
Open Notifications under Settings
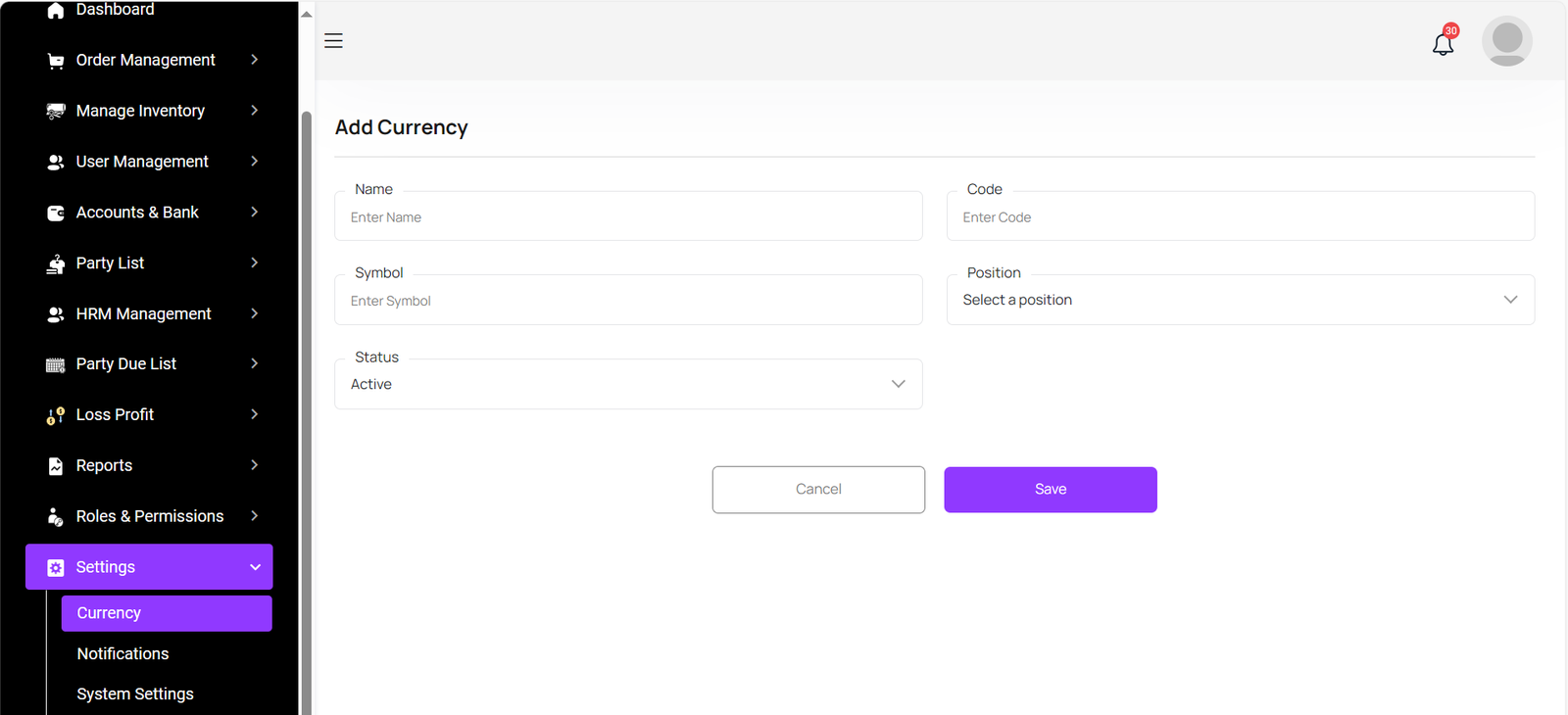click(122, 653)
